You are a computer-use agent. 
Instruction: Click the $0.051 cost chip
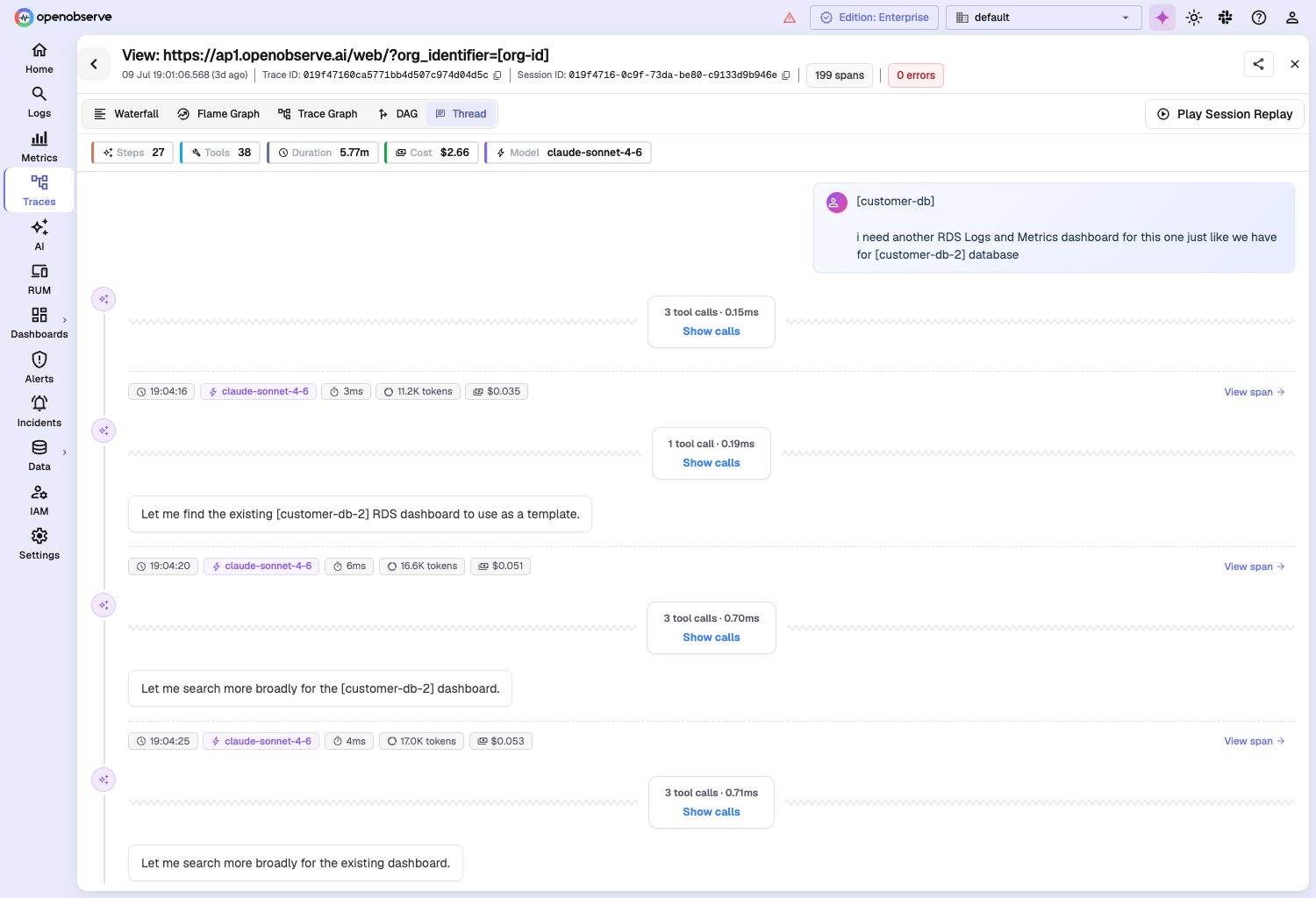pyautogui.click(x=500, y=567)
